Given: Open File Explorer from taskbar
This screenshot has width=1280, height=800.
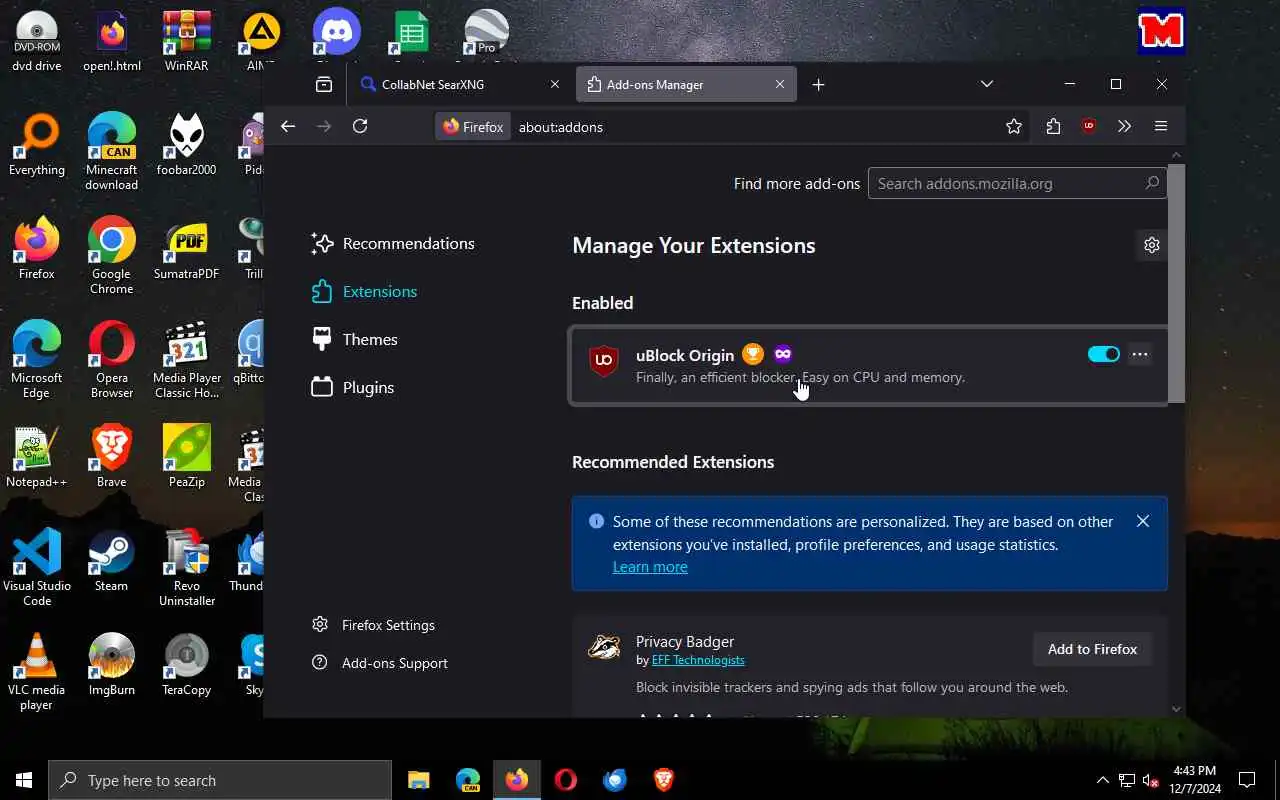Looking at the screenshot, I should click(x=419, y=780).
